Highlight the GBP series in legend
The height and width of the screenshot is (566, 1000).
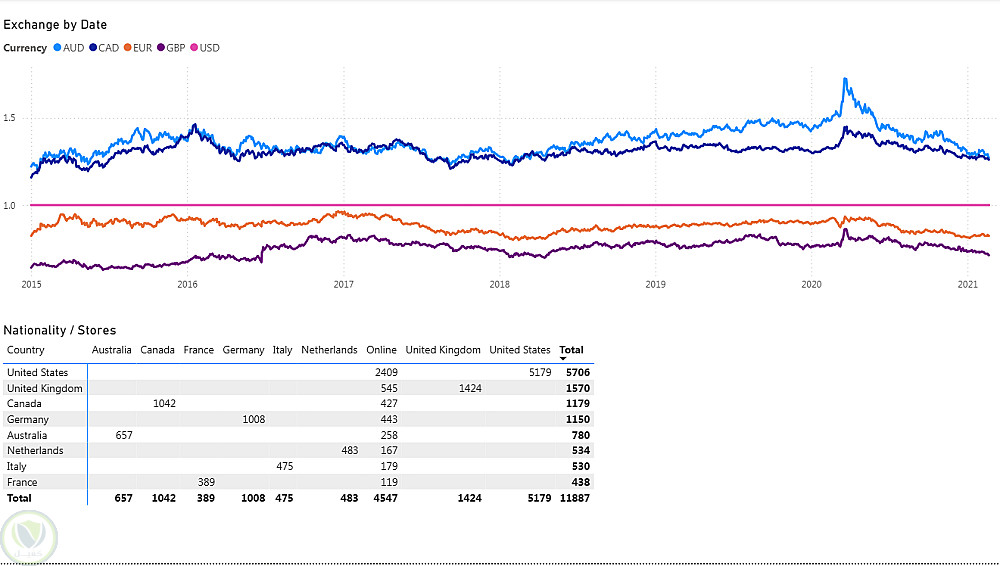click(x=161, y=48)
